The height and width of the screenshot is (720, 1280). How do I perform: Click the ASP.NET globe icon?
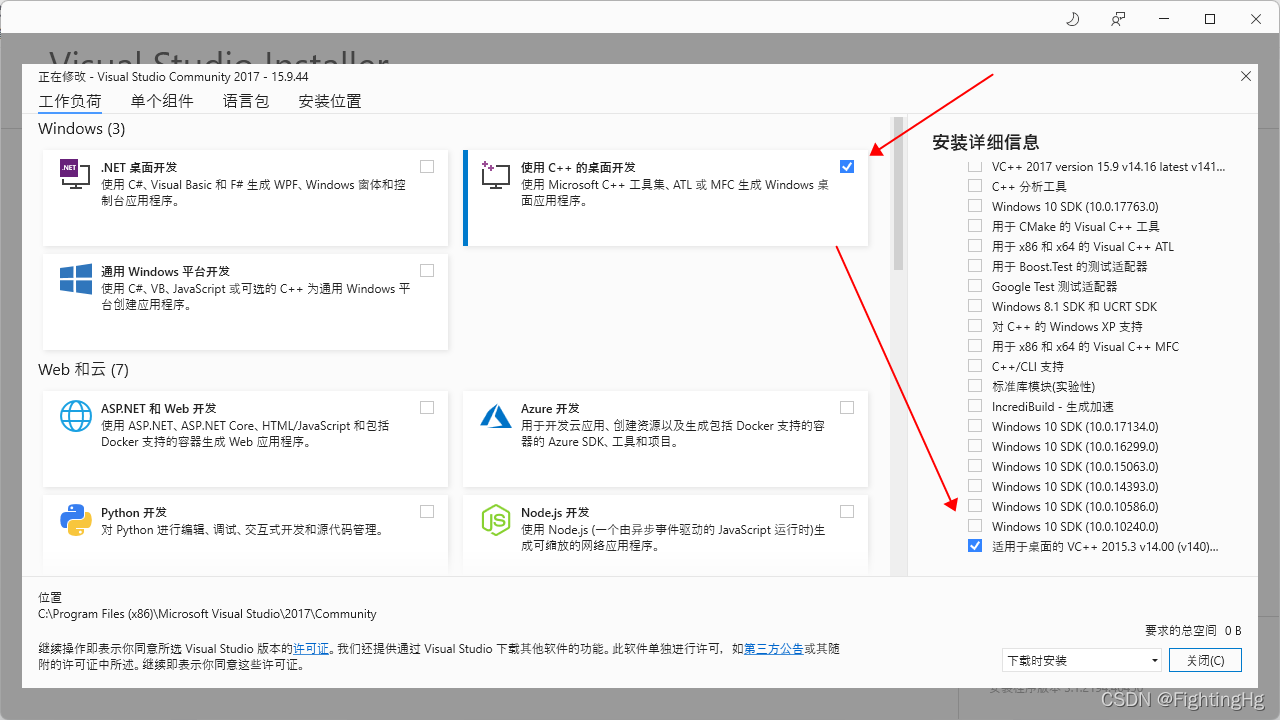point(76,416)
